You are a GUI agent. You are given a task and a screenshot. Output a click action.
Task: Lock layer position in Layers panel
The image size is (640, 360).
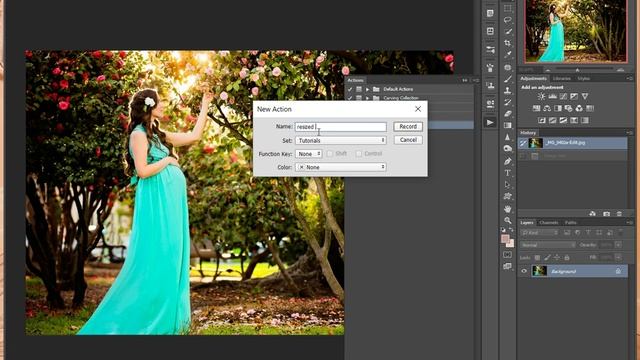[x=557, y=258]
